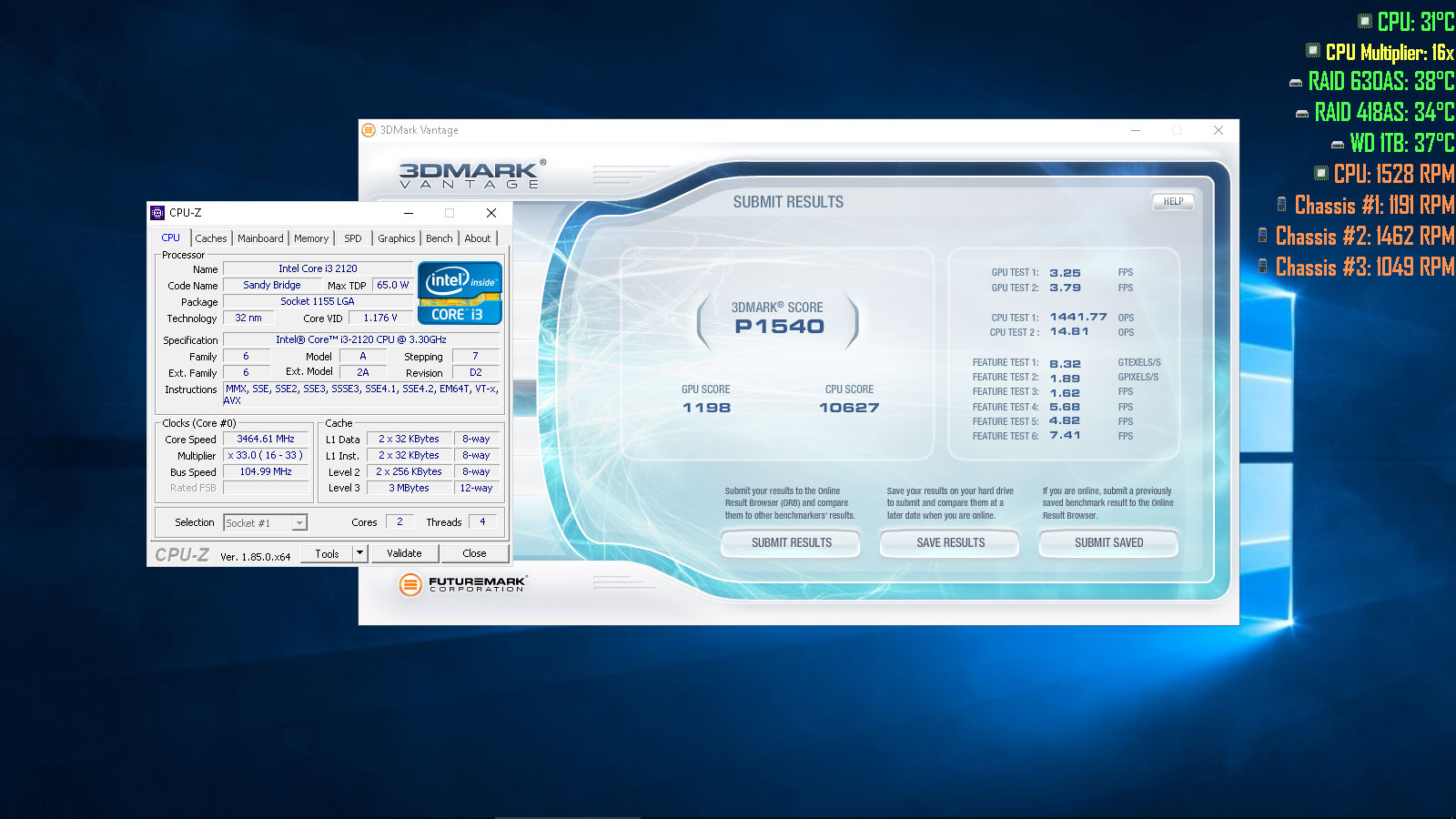
Task: Click the Chassis #1 fan icon
Action: point(1282,204)
